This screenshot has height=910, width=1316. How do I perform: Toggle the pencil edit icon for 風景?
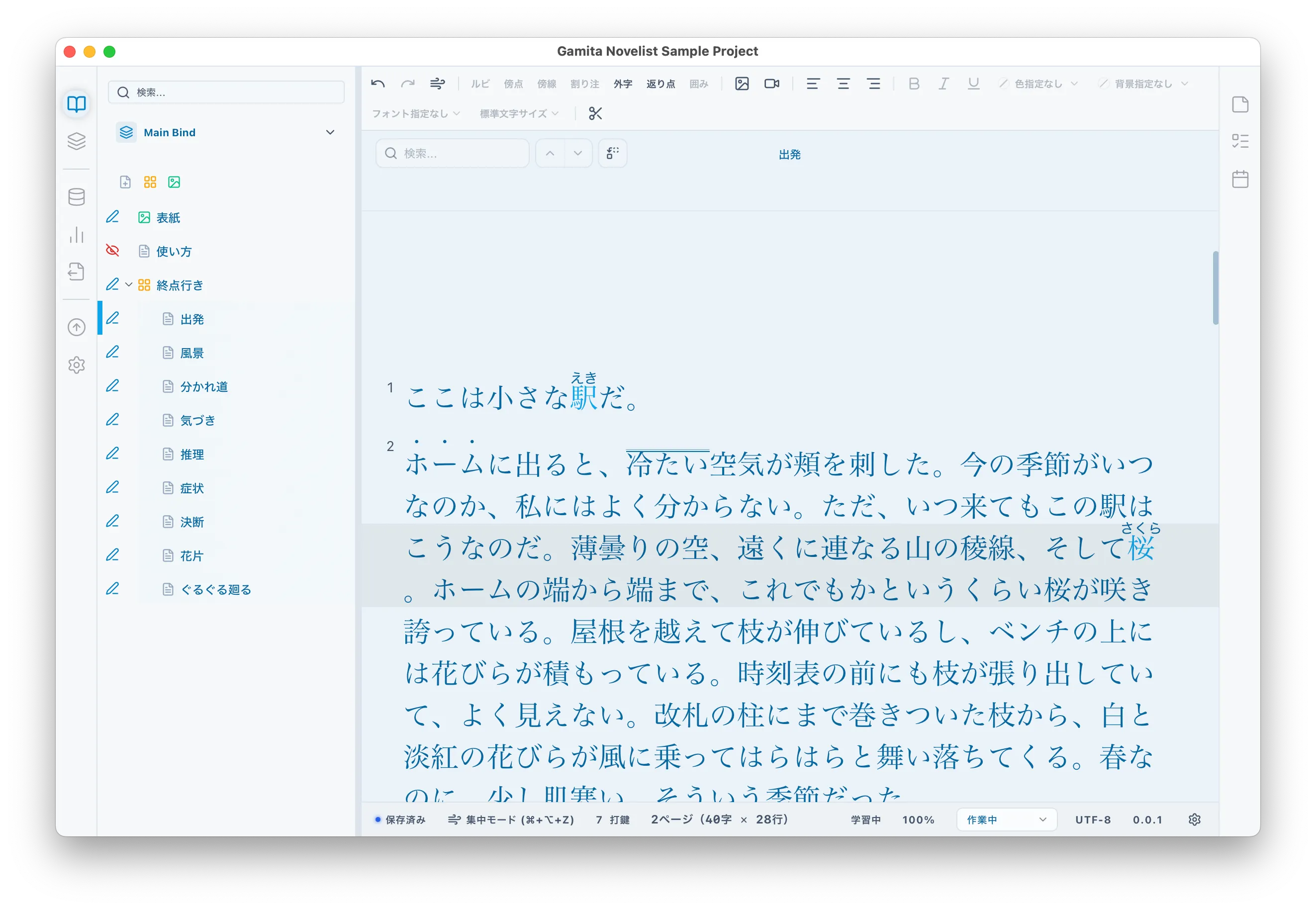[x=113, y=353]
